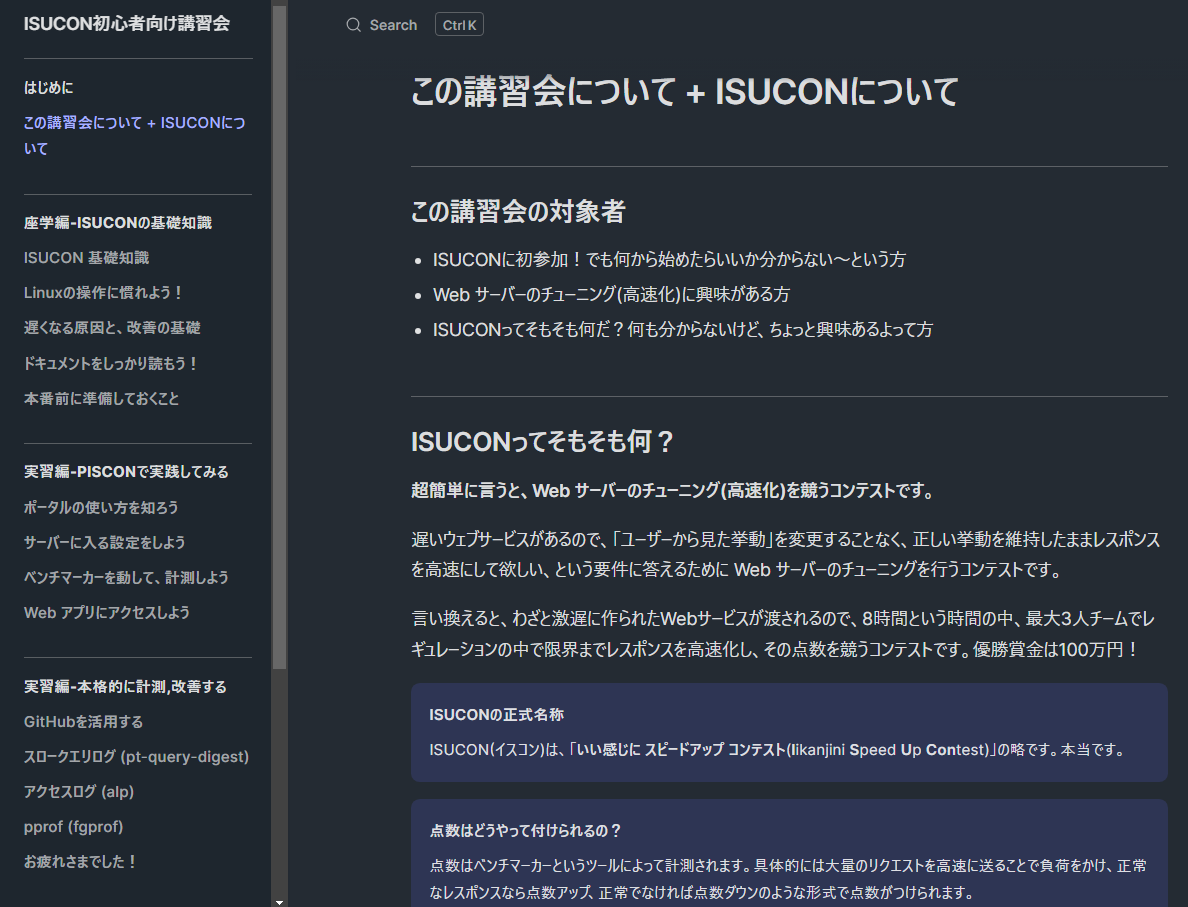Viewport: 1188px width, 907px height.
Task: Open ISUCON 基礎知識 page
Action: tap(86, 258)
